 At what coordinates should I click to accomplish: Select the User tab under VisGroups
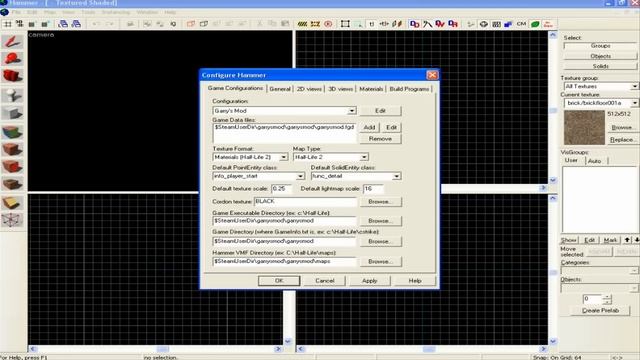click(571, 160)
